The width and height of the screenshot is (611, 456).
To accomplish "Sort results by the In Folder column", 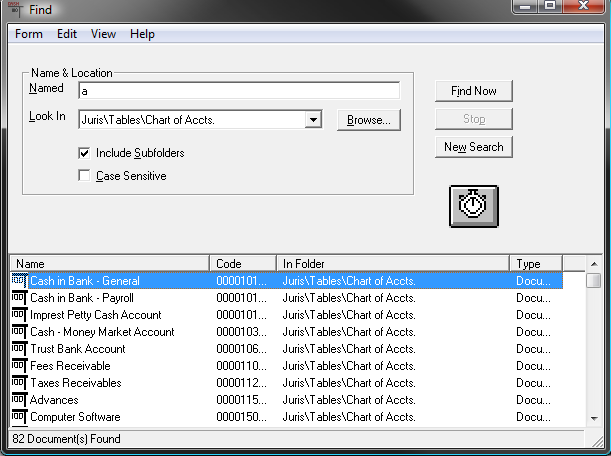I will tap(392, 264).
